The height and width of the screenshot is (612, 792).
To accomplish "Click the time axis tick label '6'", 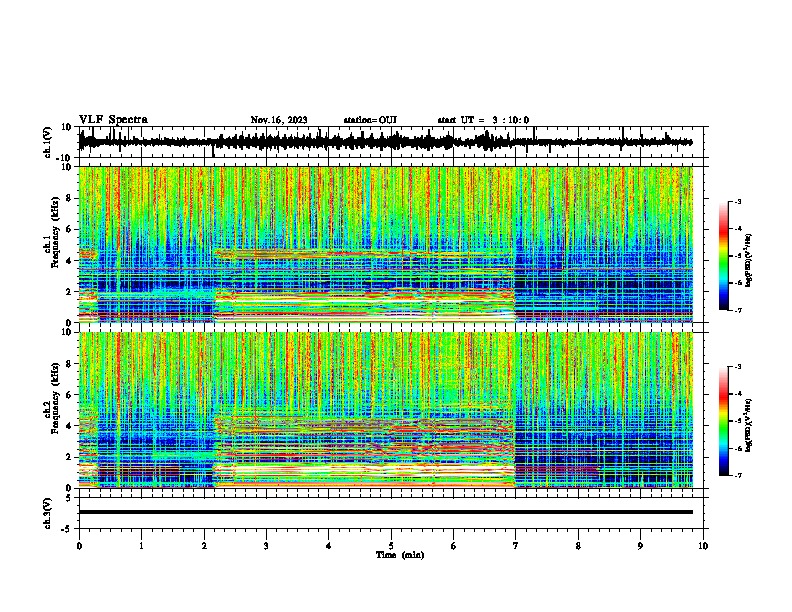I will [x=454, y=546].
